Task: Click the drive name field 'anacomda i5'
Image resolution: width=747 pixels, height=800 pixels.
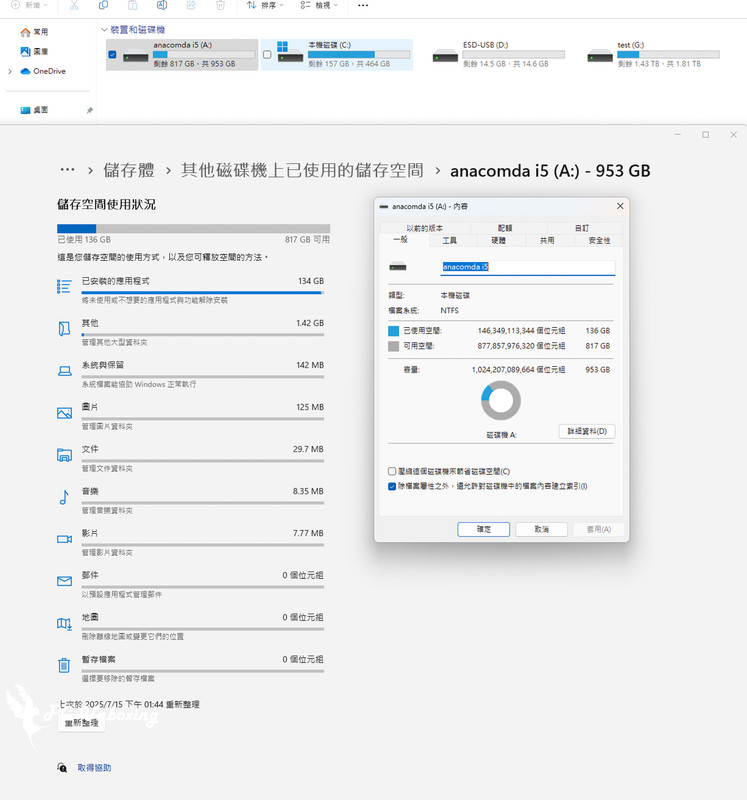Action: (528, 267)
